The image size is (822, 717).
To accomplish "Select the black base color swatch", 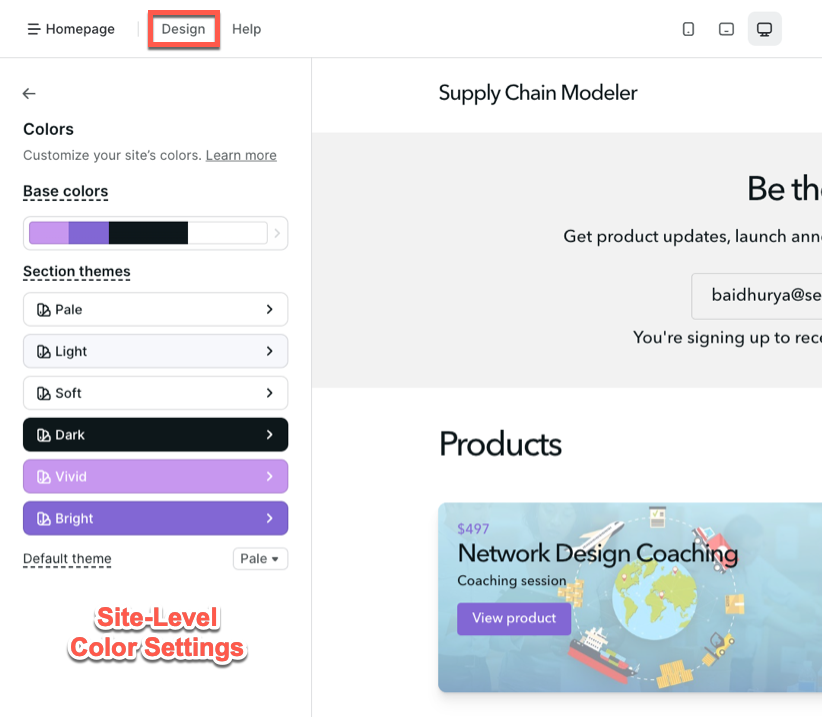I will point(148,233).
